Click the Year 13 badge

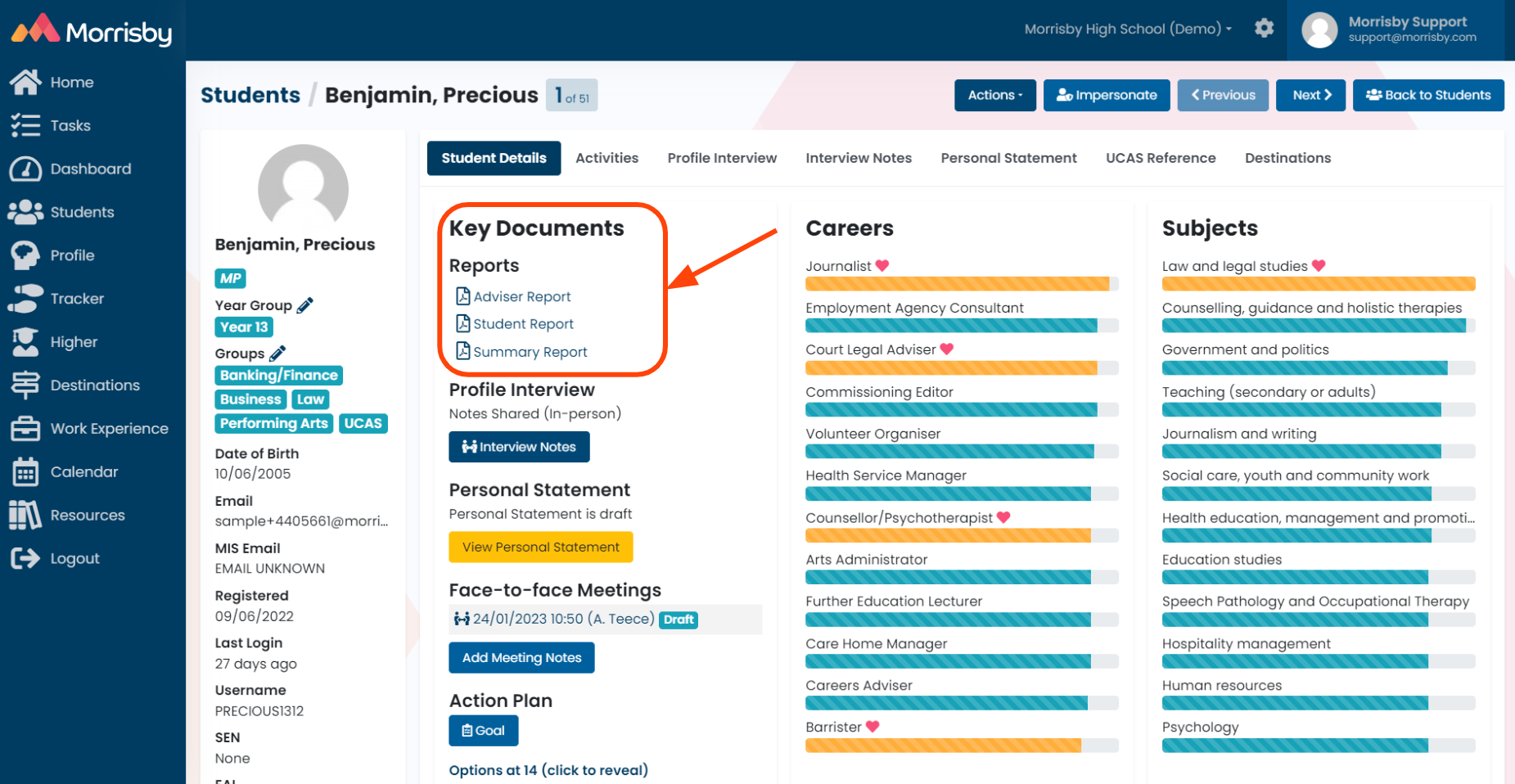tap(244, 327)
